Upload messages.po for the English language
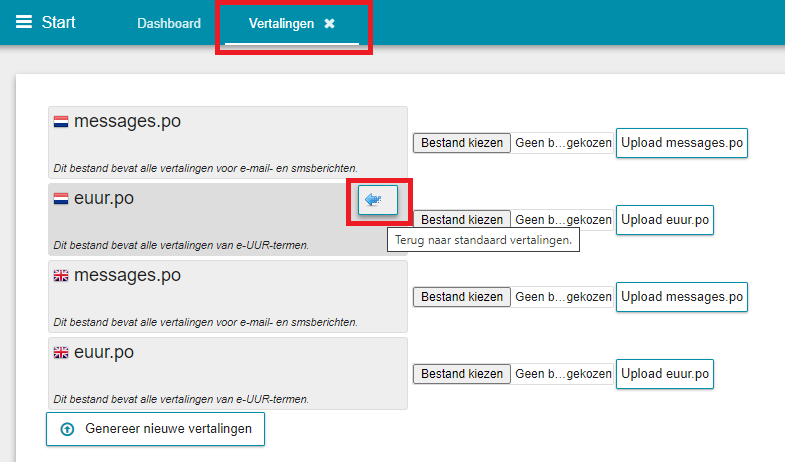Viewport: 785px width, 462px height. [682, 297]
